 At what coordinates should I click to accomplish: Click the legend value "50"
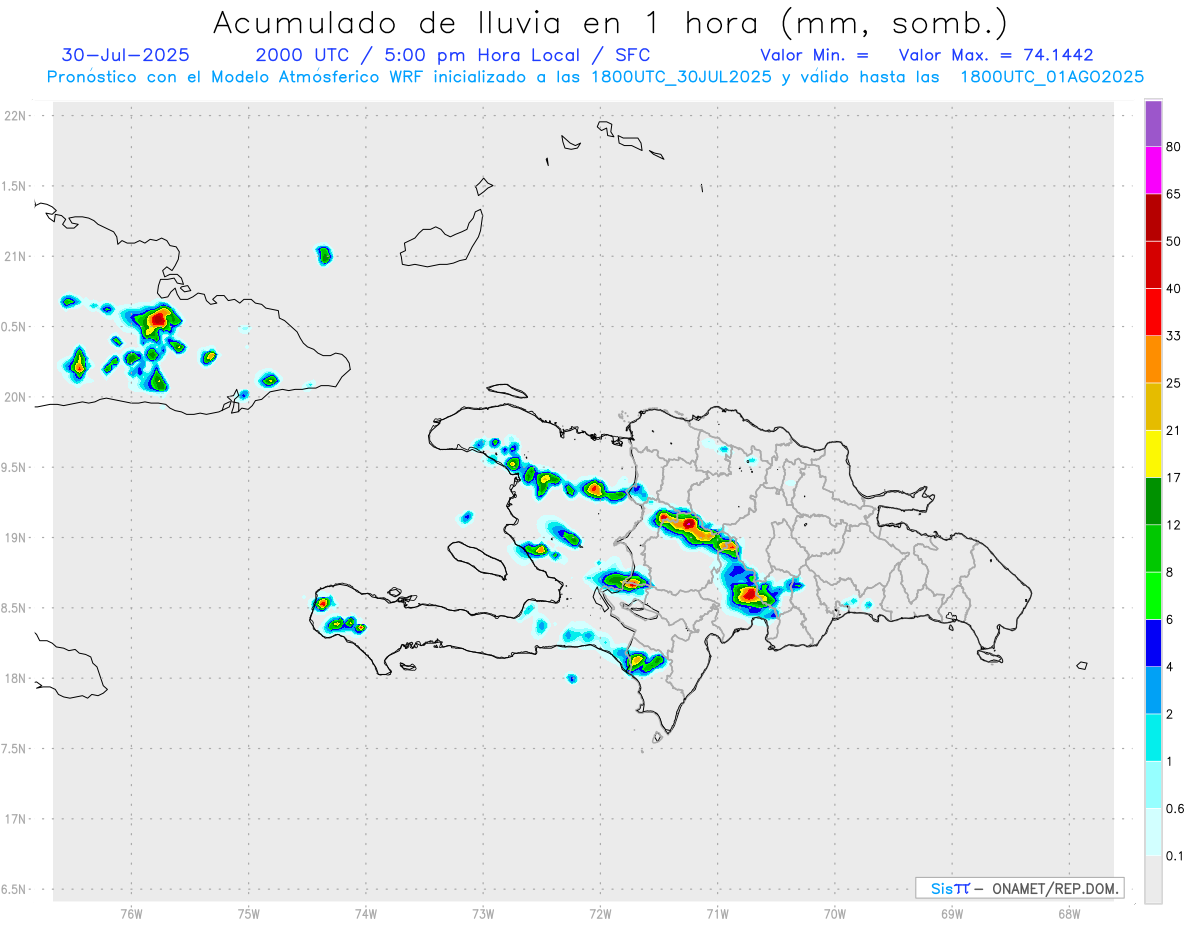[x=1174, y=241]
